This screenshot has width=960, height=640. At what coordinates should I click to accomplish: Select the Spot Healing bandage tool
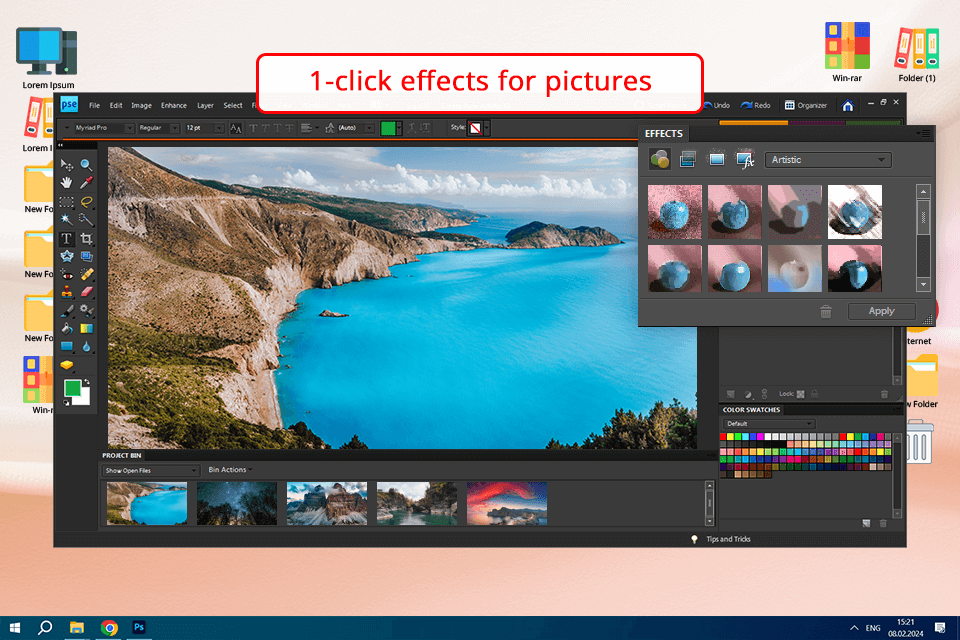(x=86, y=274)
